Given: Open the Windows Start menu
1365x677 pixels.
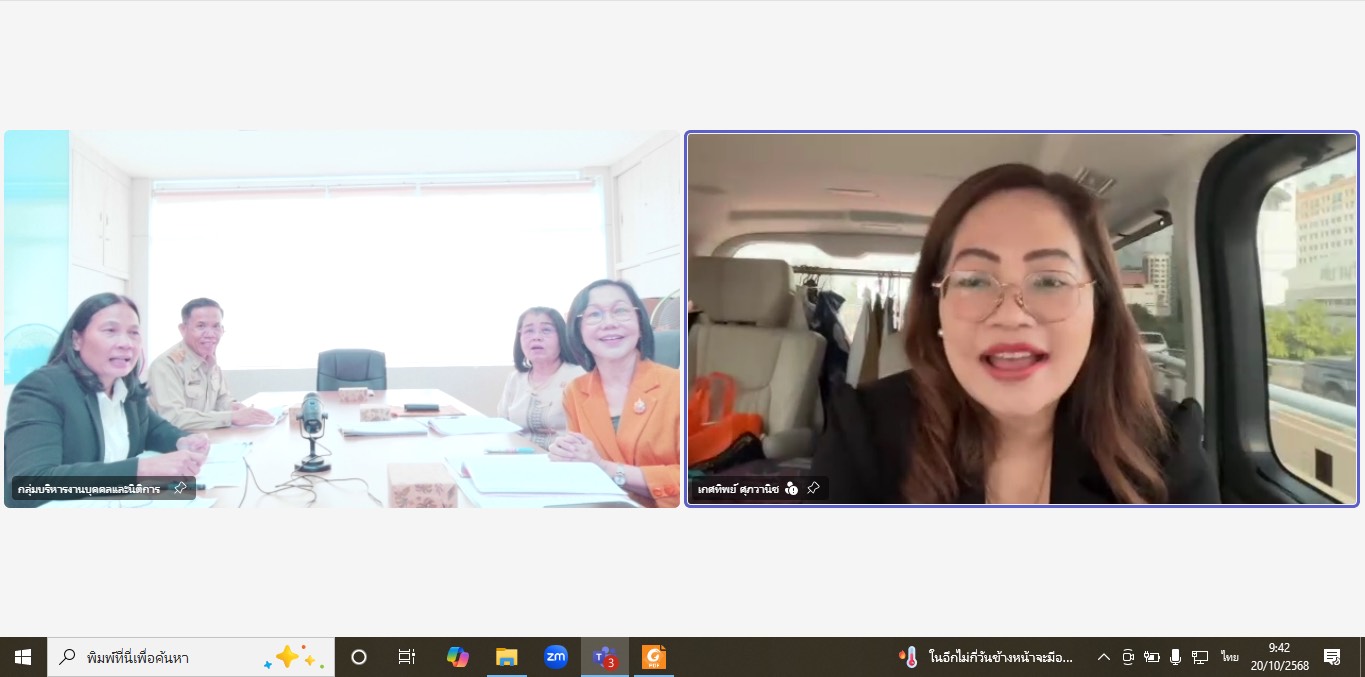Looking at the screenshot, I should (23, 657).
